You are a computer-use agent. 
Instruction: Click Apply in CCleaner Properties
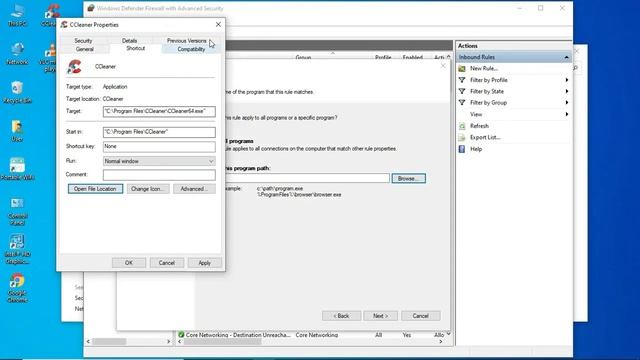tap(204, 263)
